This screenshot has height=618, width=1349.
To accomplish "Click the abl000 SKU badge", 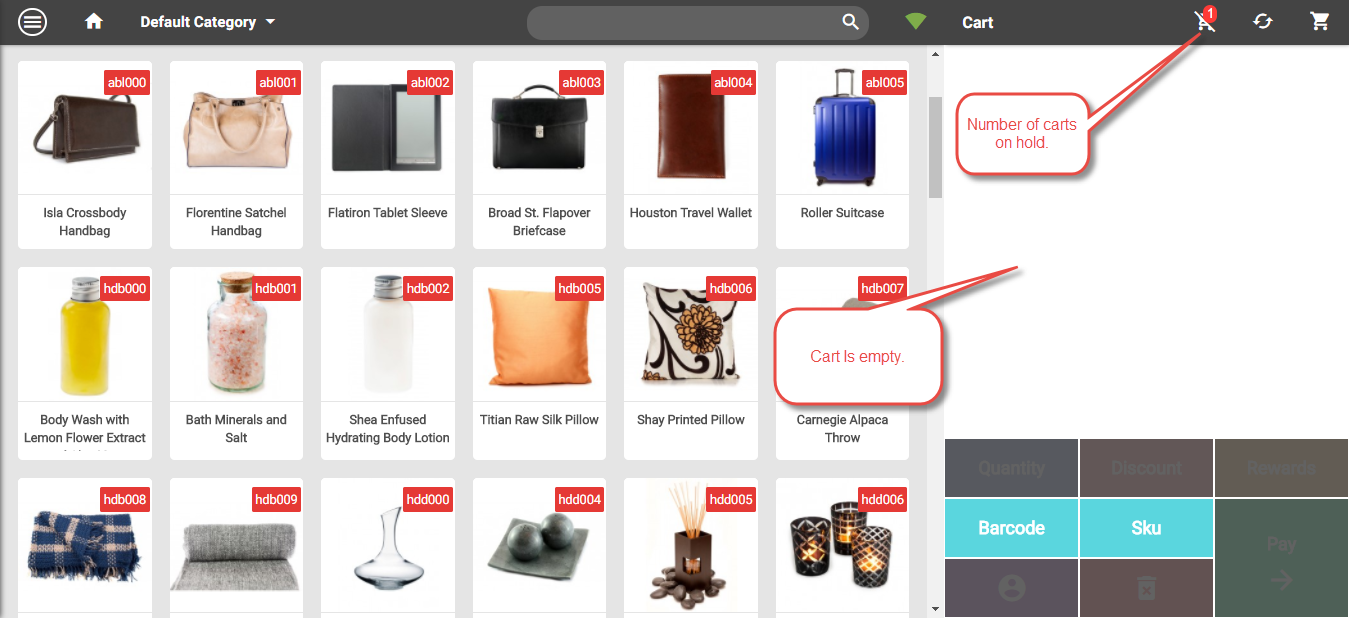I will (127, 82).
